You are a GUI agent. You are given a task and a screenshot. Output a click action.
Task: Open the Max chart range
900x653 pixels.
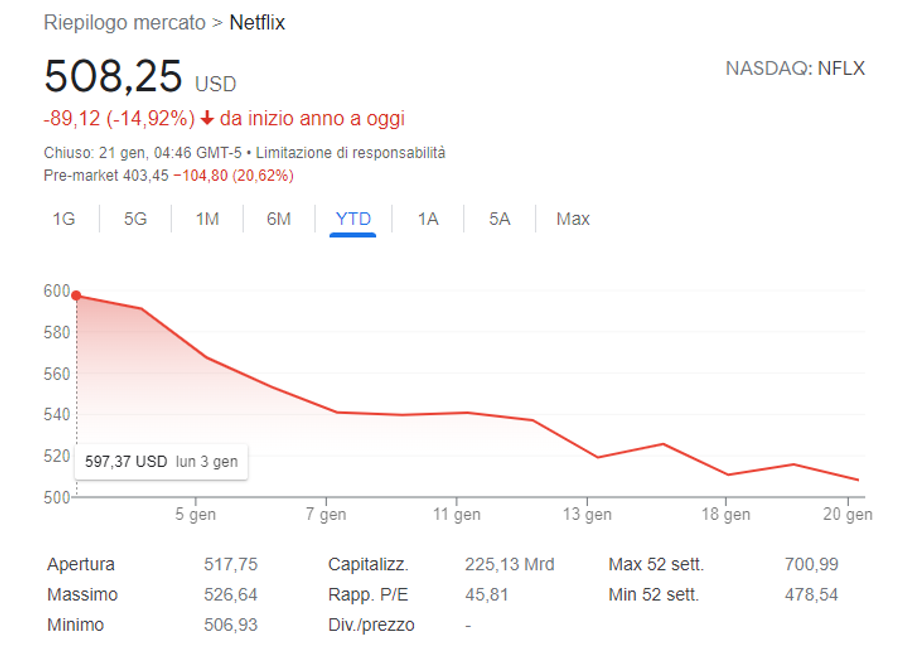573,219
